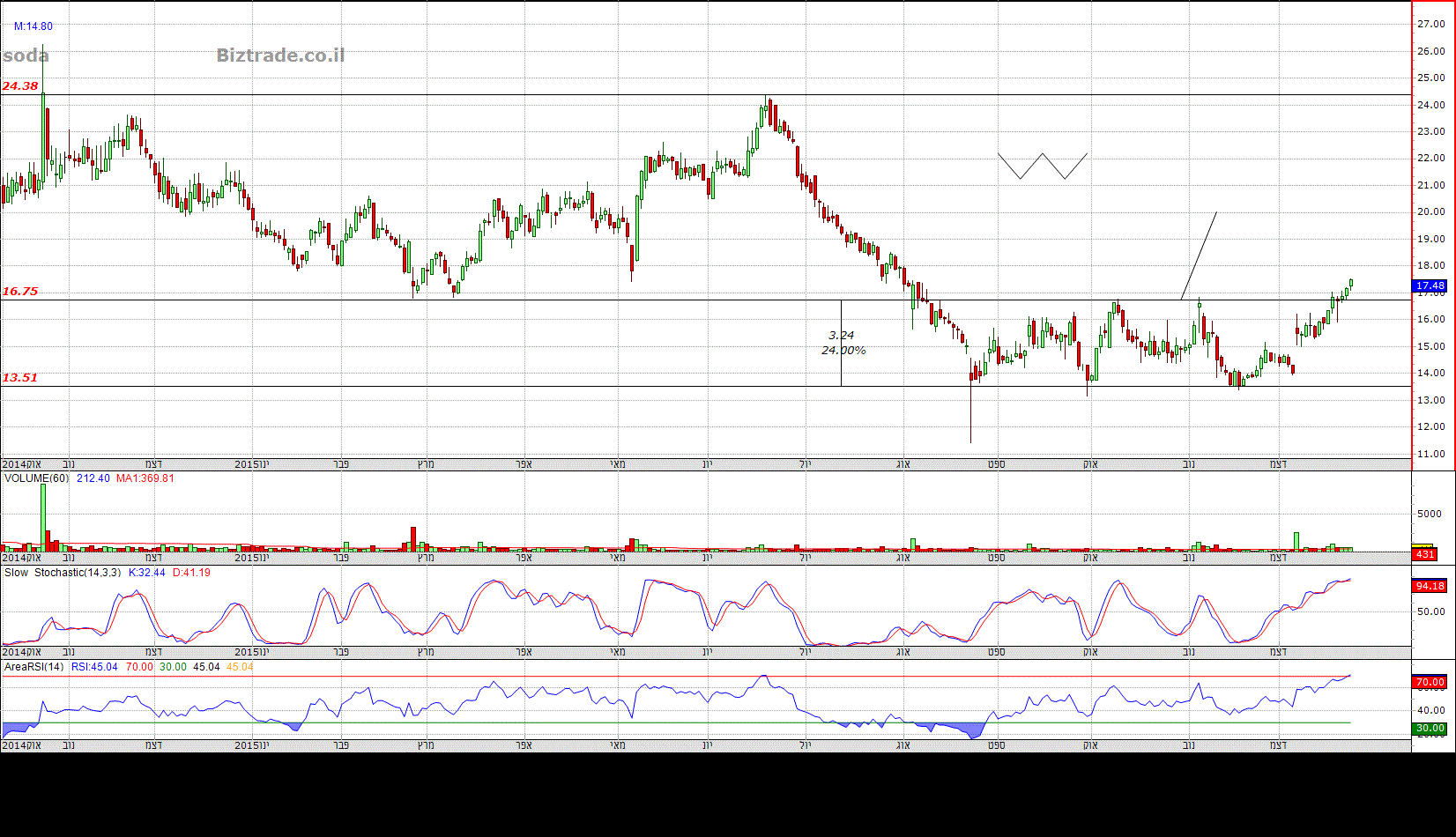Click the red 431 volume value tag
The height and width of the screenshot is (837, 1456).
(x=1425, y=554)
